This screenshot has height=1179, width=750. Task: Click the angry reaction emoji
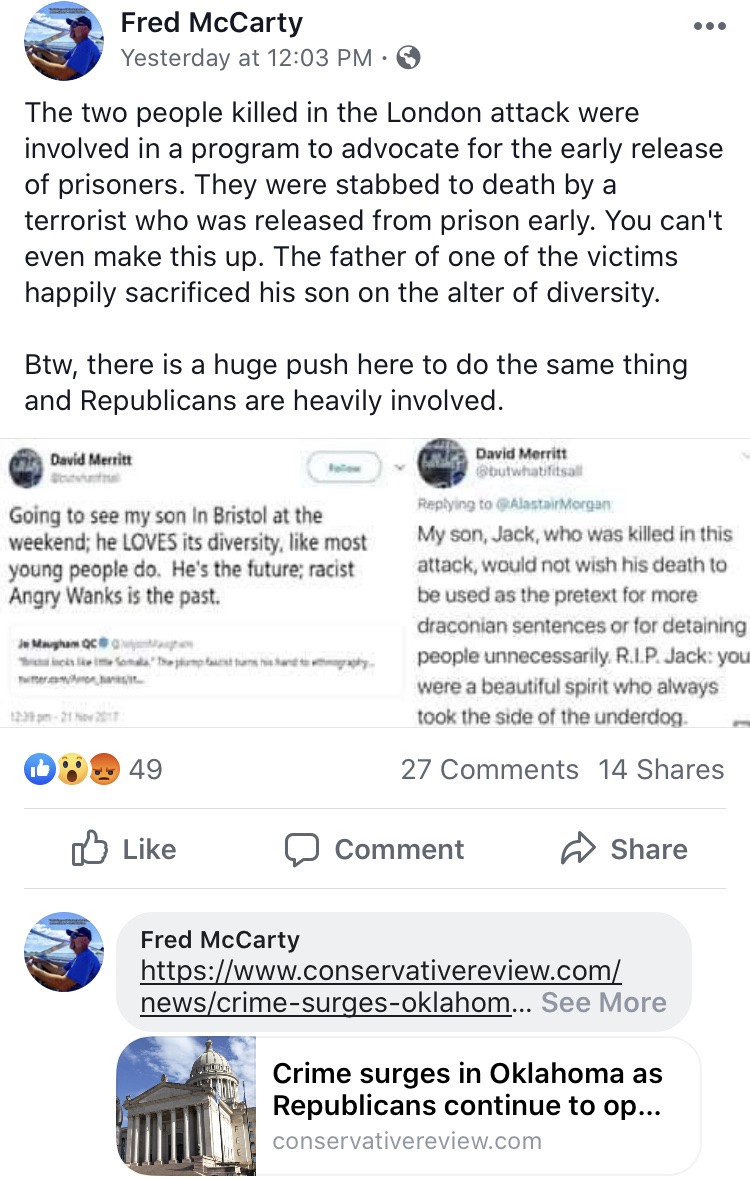tap(103, 769)
